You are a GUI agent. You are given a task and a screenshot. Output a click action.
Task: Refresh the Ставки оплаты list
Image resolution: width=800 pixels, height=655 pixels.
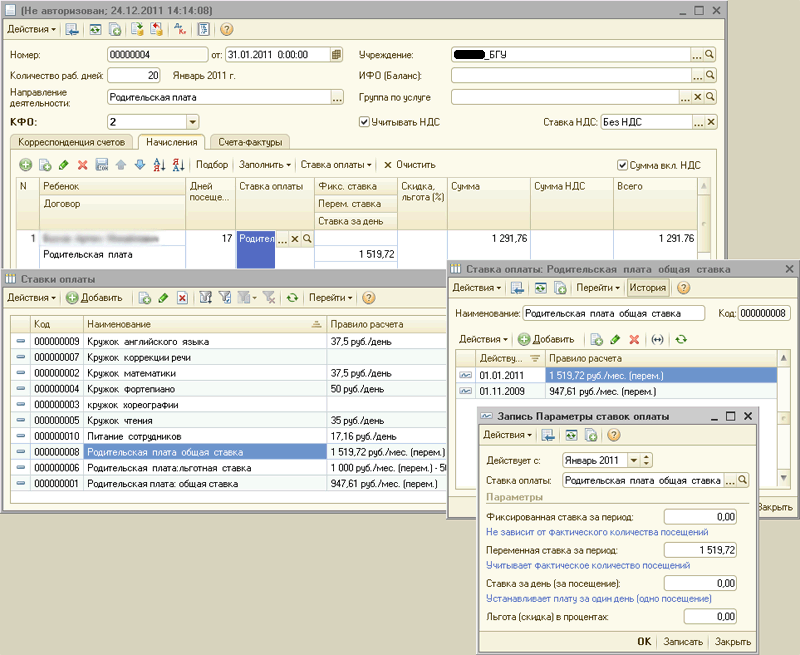[x=292, y=298]
